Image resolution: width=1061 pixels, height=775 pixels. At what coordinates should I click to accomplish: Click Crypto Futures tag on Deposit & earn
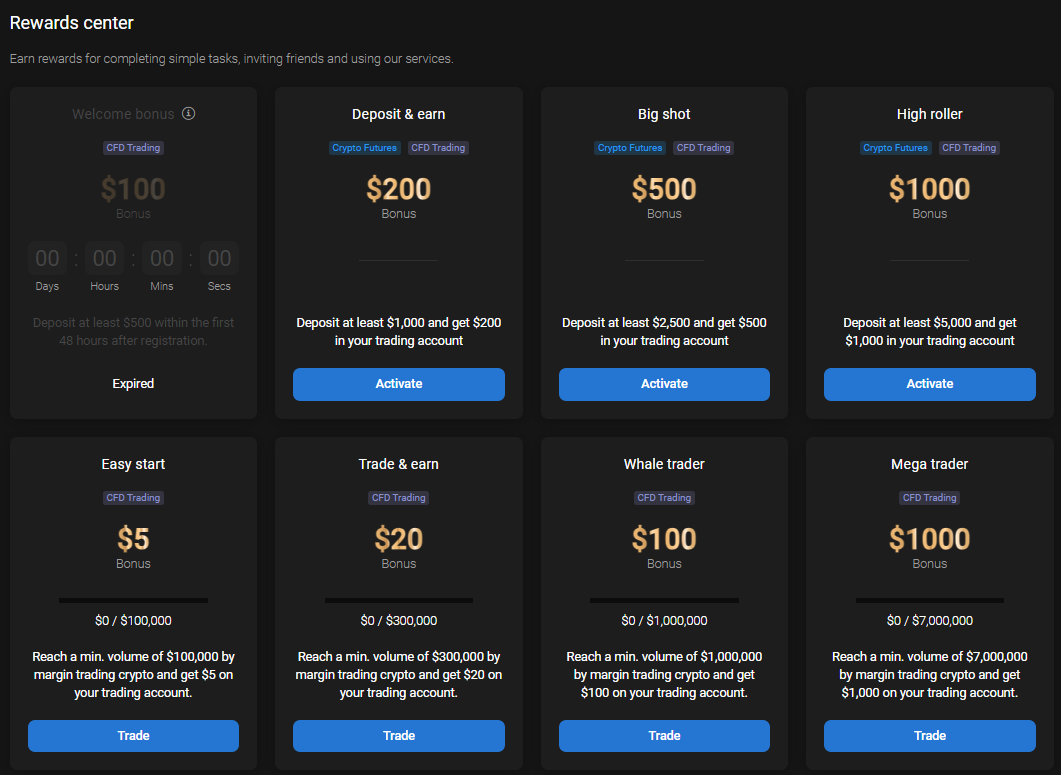tap(365, 148)
